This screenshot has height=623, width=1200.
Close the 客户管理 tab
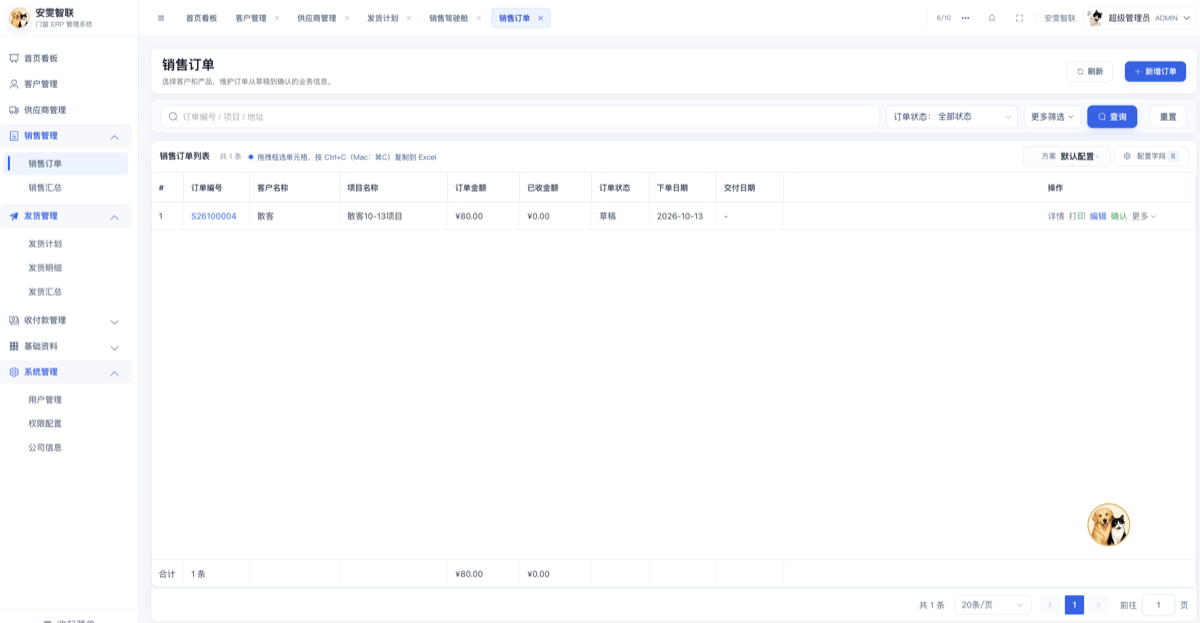tap(277, 18)
